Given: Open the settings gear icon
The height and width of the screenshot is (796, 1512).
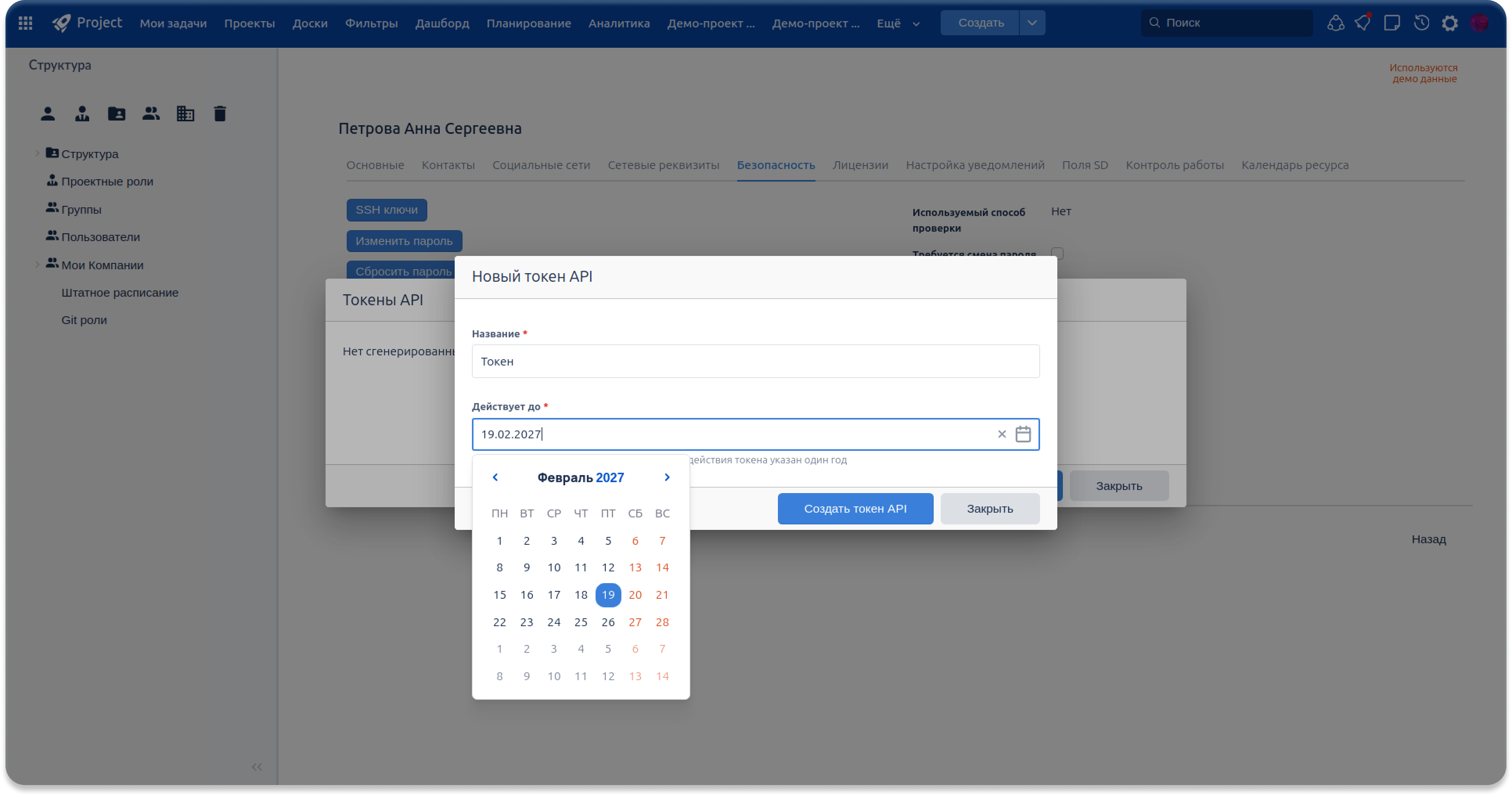Looking at the screenshot, I should tap(1449, 23).
